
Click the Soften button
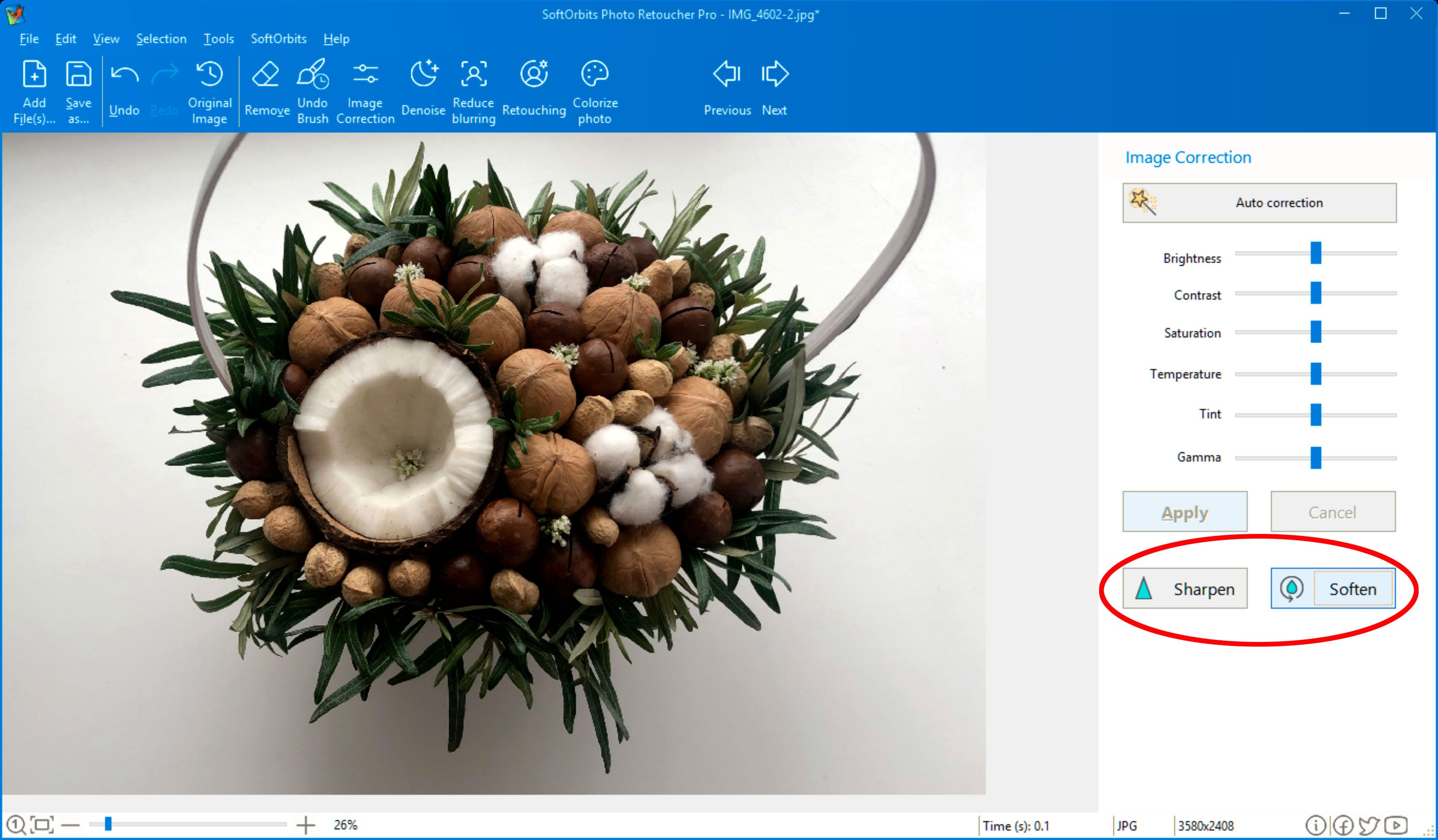coord(1331,588)
